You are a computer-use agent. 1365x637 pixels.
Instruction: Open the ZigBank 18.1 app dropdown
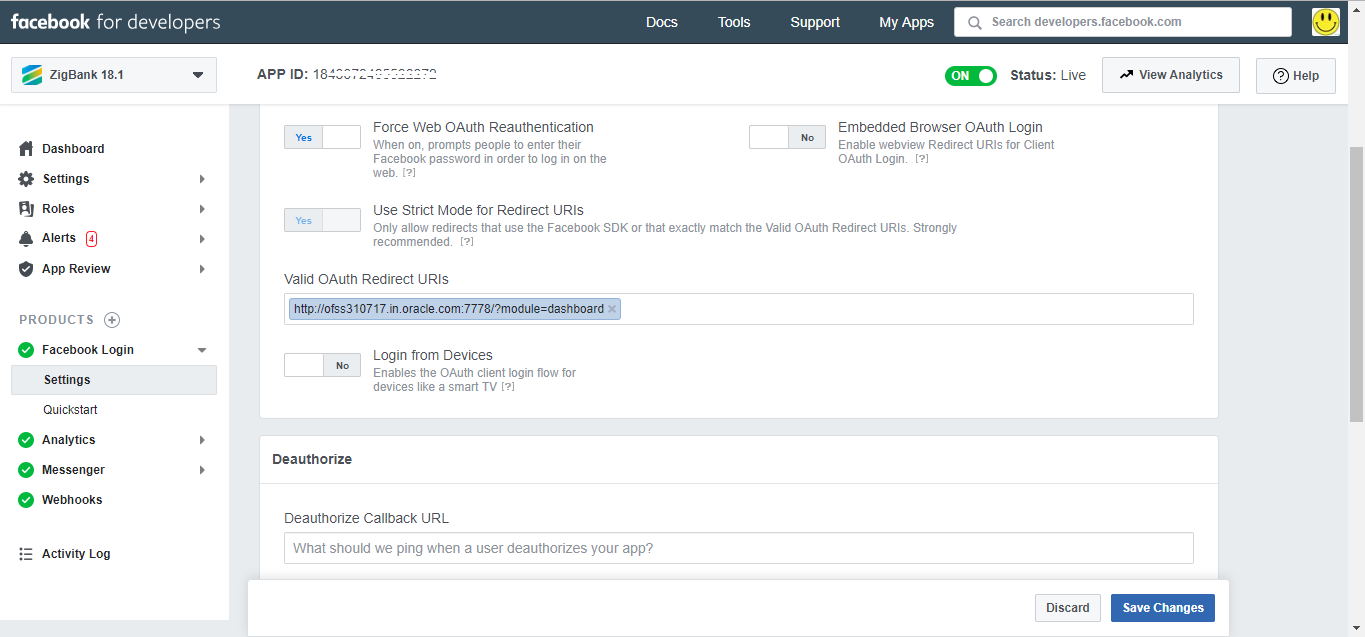(x=114, y=75)
